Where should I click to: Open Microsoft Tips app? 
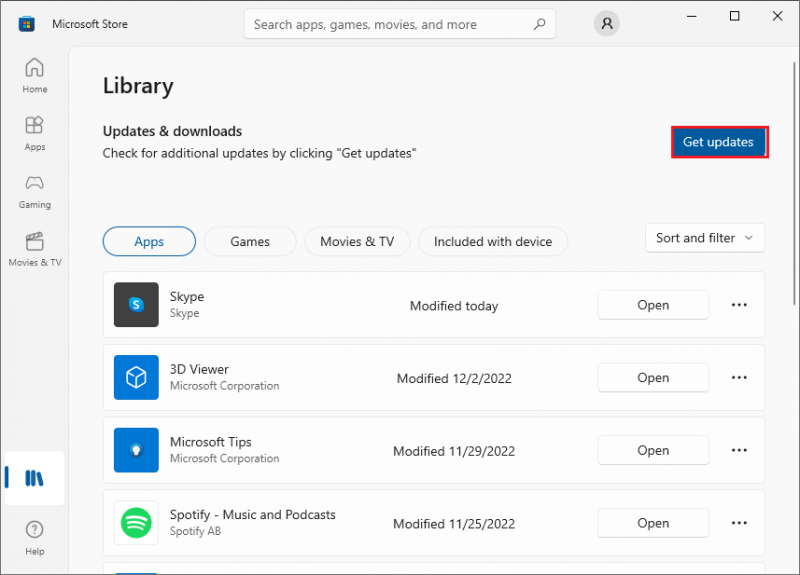653,451
